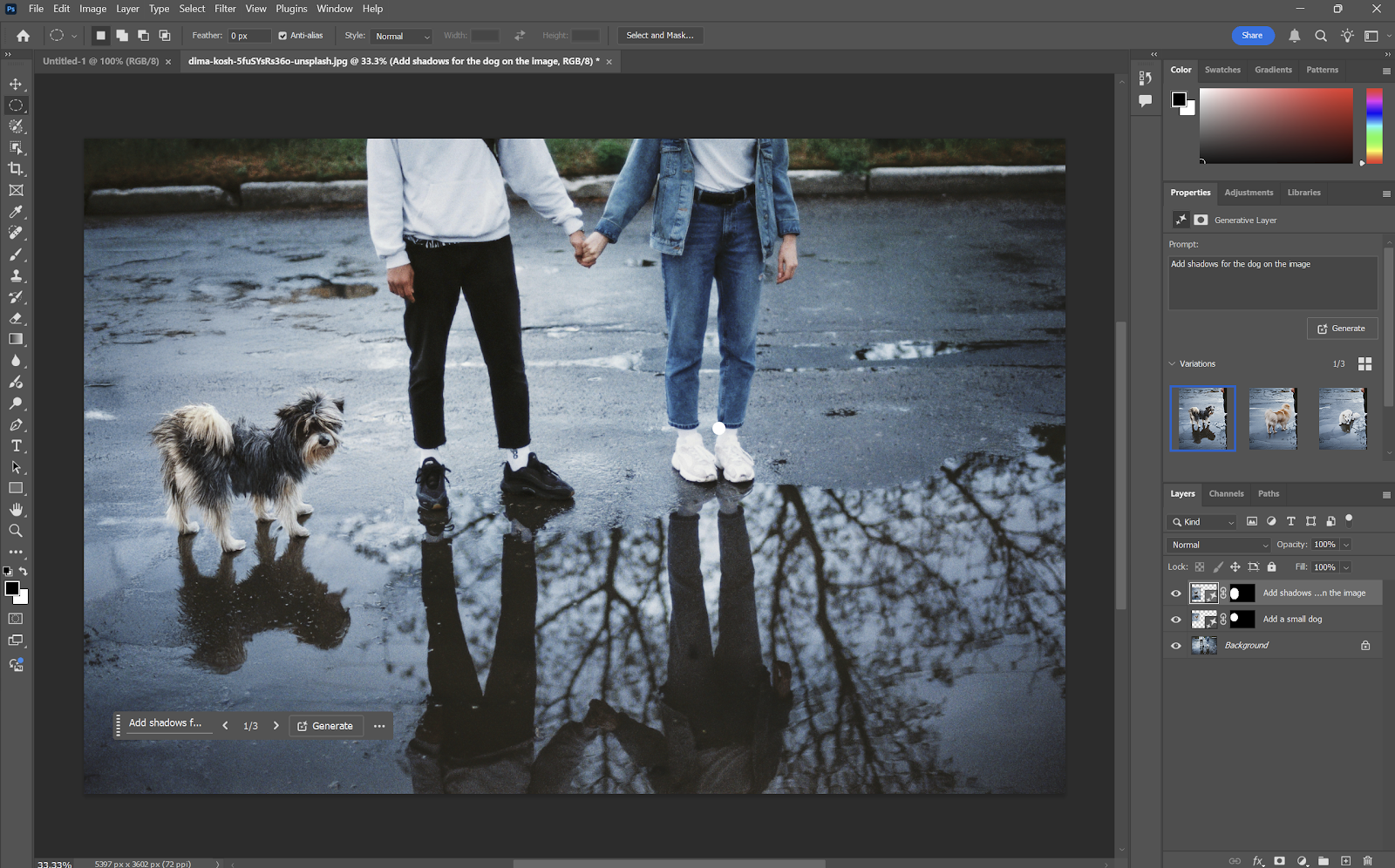Select the Clone Stamp tool
This screenshot has width=1395, height=868.
15,275
